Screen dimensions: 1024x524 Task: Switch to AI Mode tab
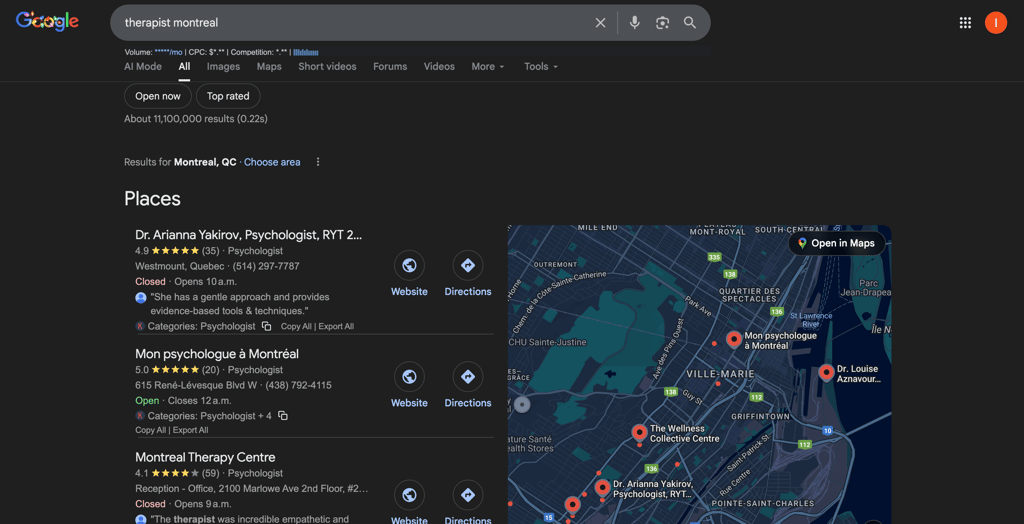pyautogui.click(x=143, y=67)
